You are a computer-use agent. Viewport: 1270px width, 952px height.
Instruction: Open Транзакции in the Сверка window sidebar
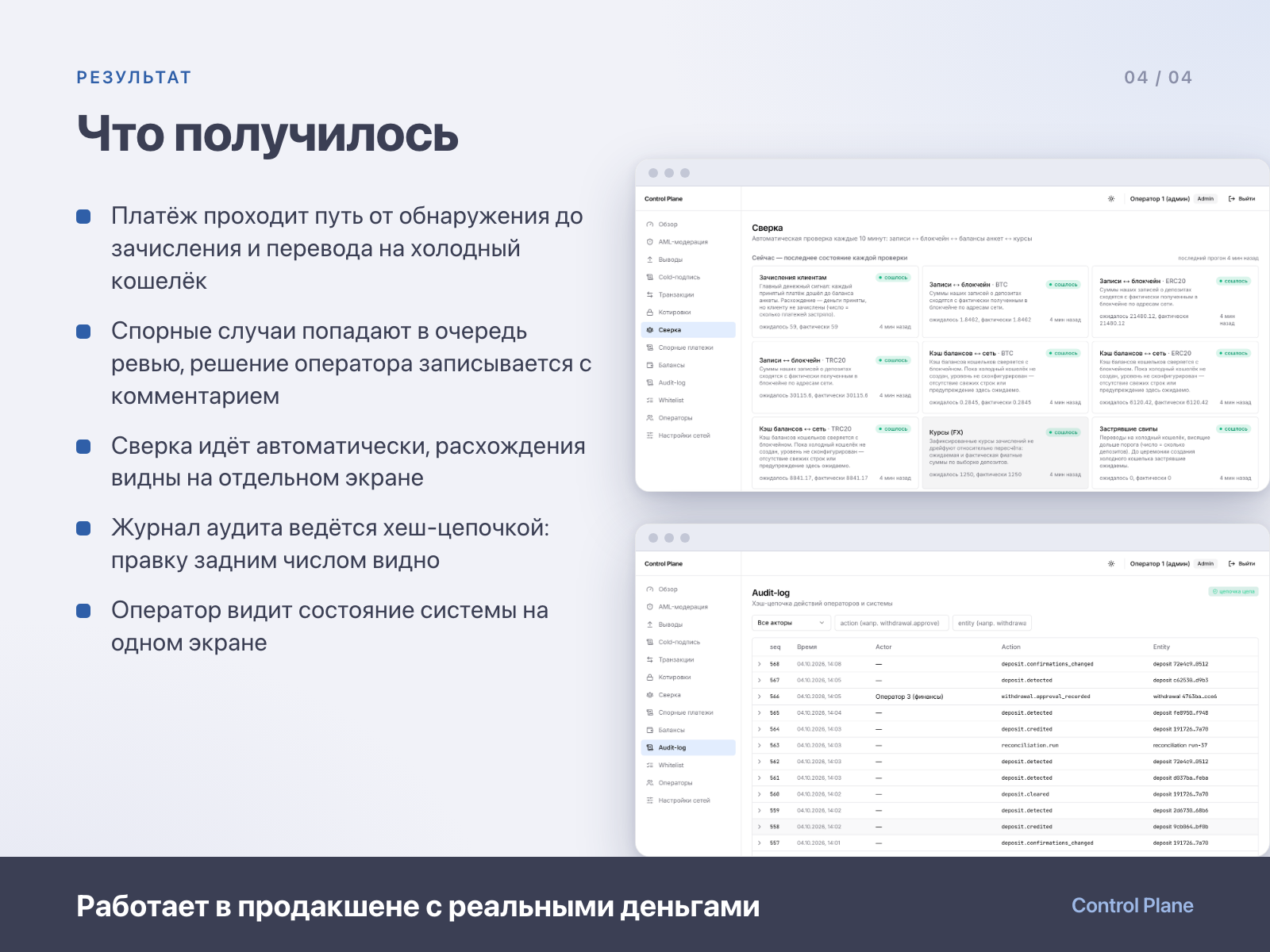pos(688,295)
